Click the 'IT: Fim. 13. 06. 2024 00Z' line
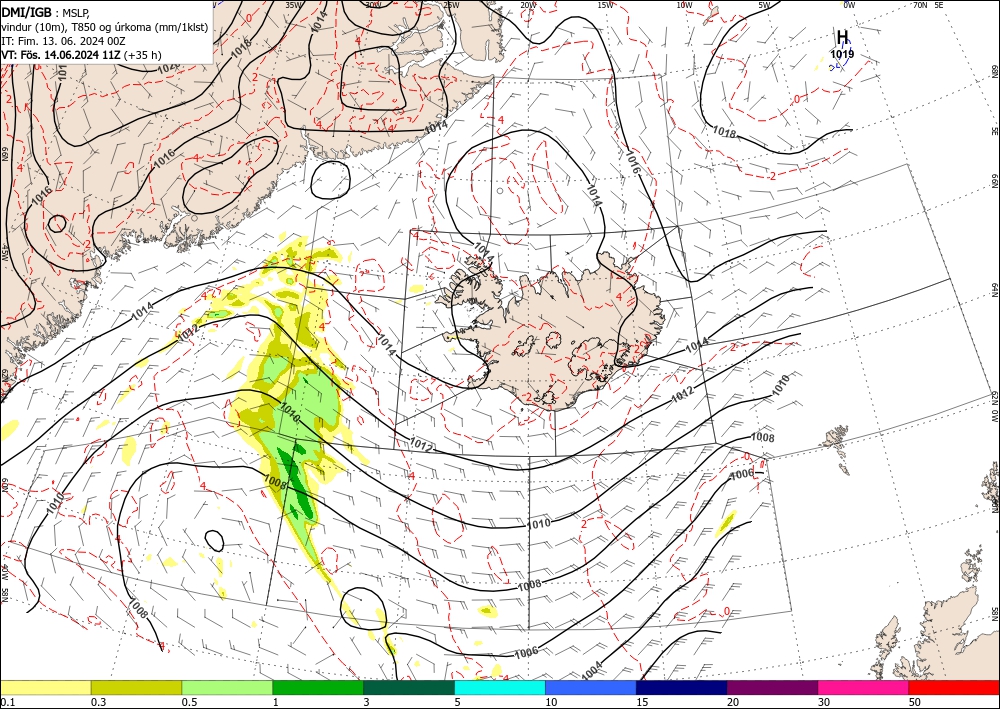 (63, 41)
